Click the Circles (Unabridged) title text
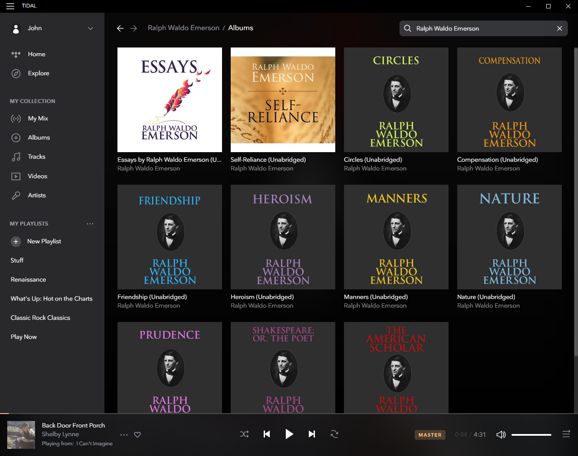The image size is (578, 456). point(373,160)
